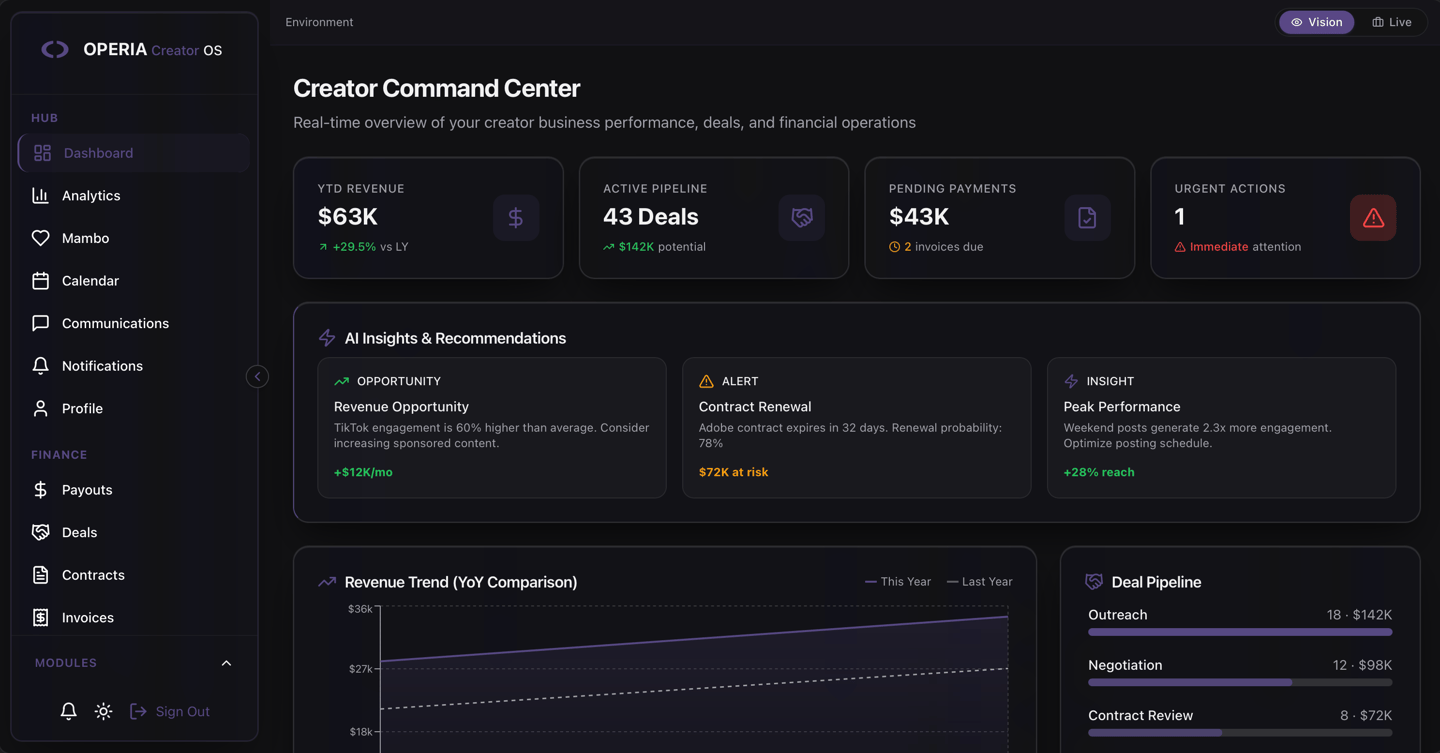Switch environment to Live mode
The width and height of the screenshot is (1440, 753).
1392,22
